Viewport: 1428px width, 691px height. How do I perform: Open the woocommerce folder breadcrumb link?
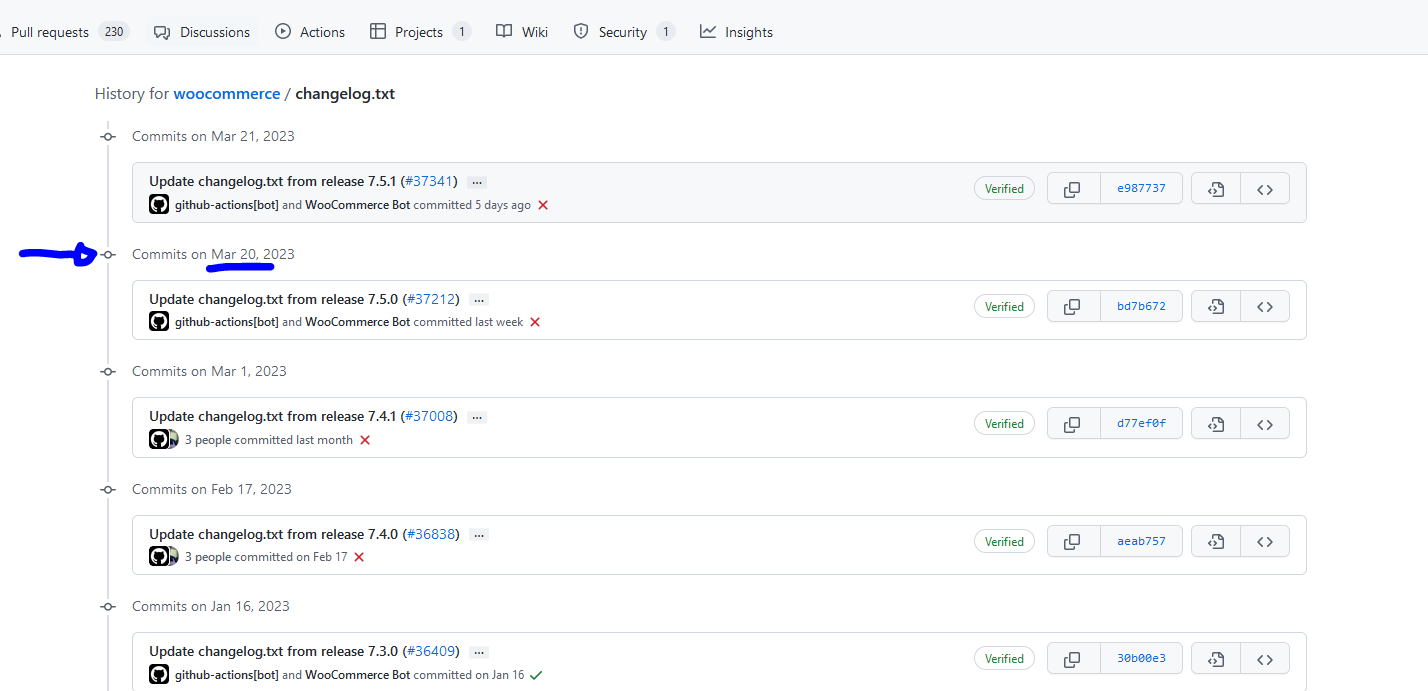(226, 93)
